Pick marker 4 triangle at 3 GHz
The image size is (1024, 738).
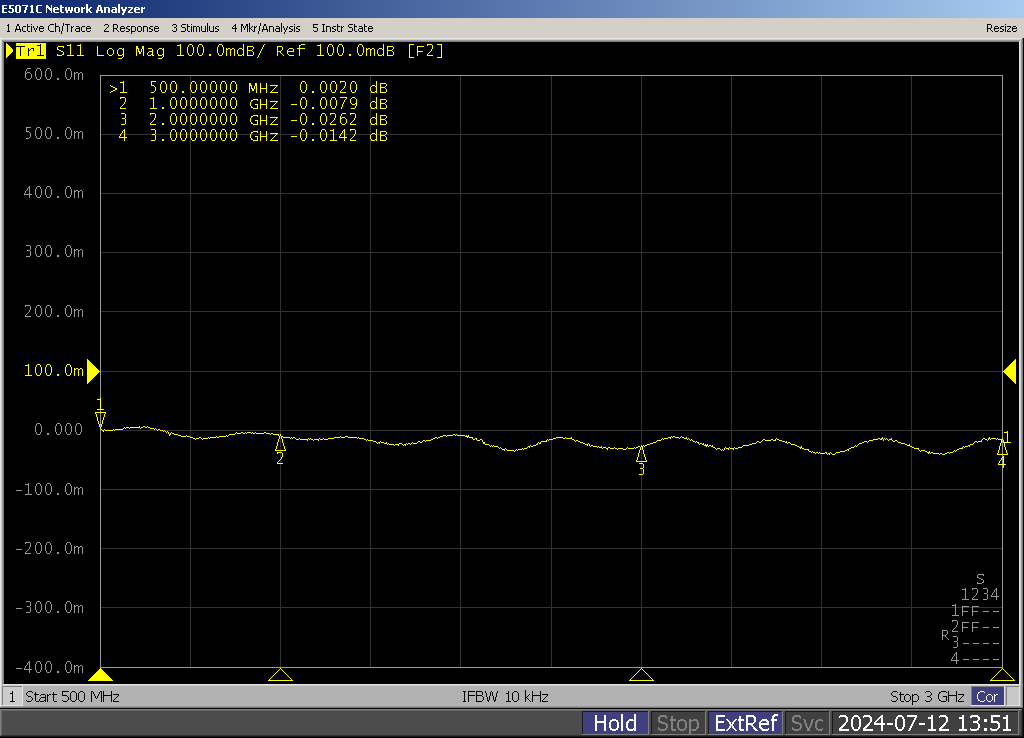[1001, 448]
